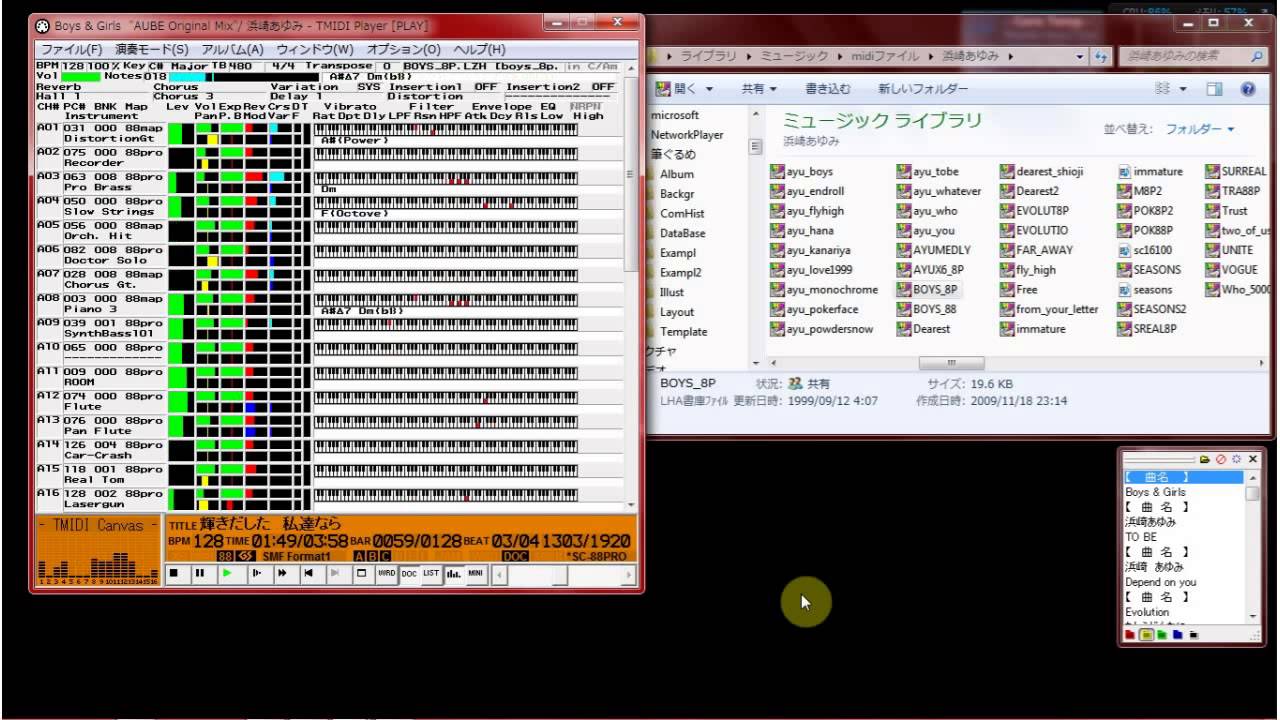
Task: Pause the playing MIDI song
Action: click(x=200, y=573)
